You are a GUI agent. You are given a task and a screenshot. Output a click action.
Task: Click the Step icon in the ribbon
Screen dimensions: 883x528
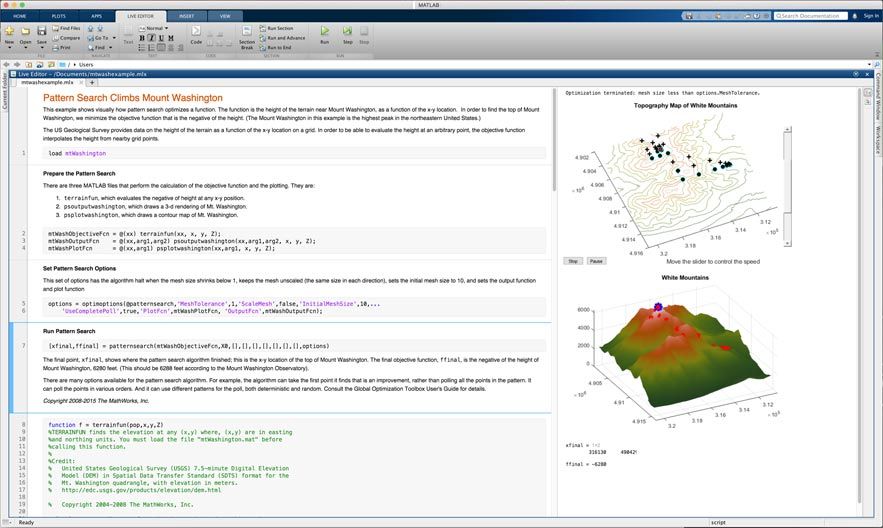348,34
